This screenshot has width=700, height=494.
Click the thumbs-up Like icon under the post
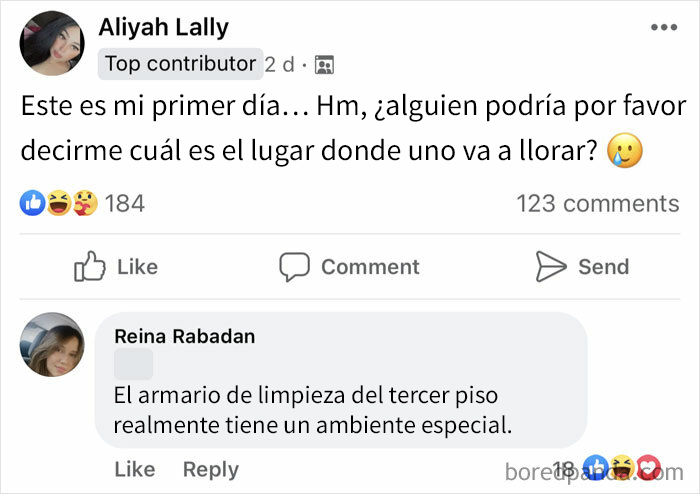coord(91,266)
